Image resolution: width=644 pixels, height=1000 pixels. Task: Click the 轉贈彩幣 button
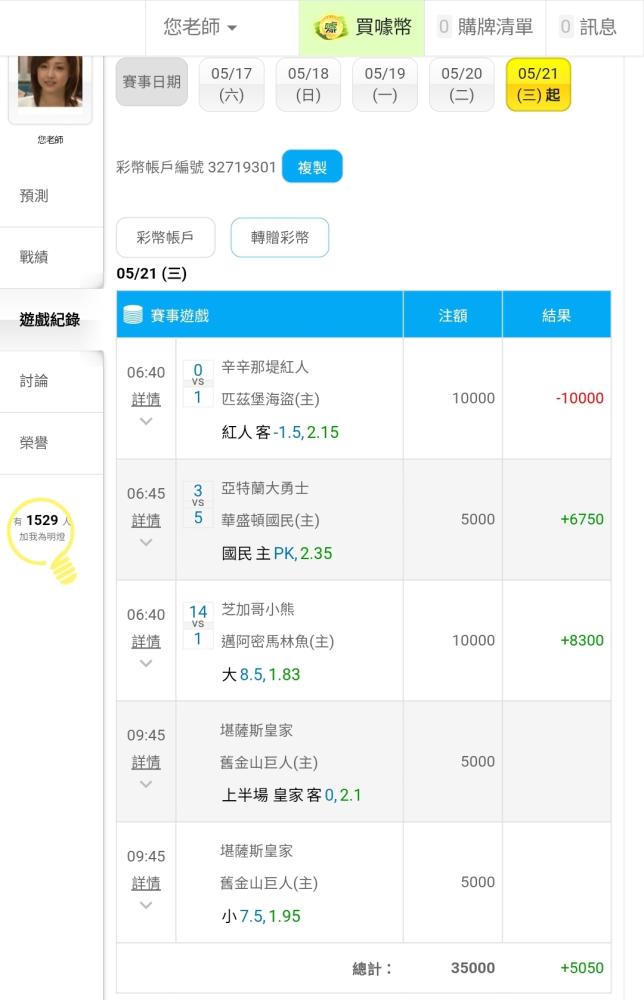[x=280, y=238]
